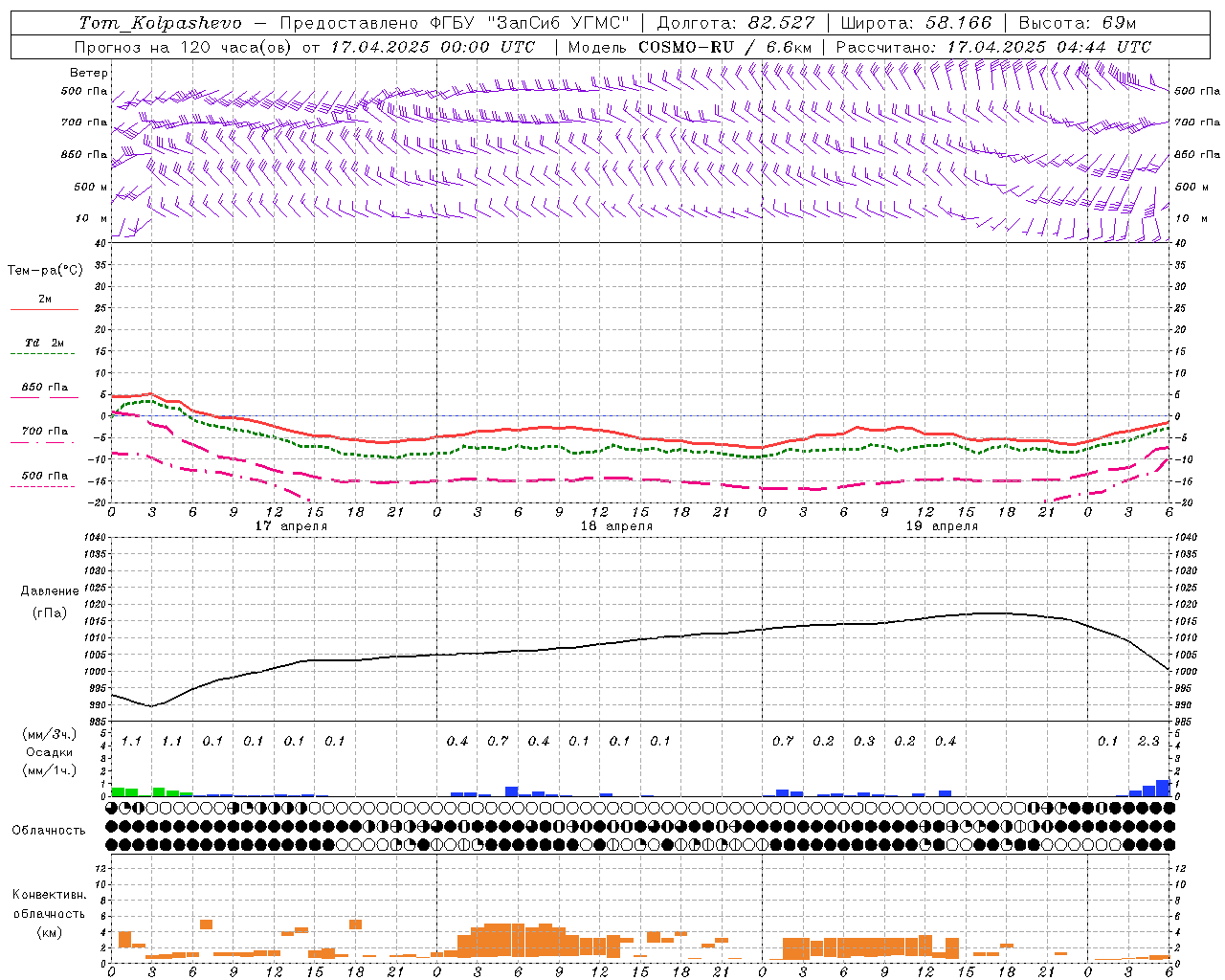Click the "500 гПа" temperature legend entry
The width and height of the screenshot is (1225, 980).
[44, 476]
